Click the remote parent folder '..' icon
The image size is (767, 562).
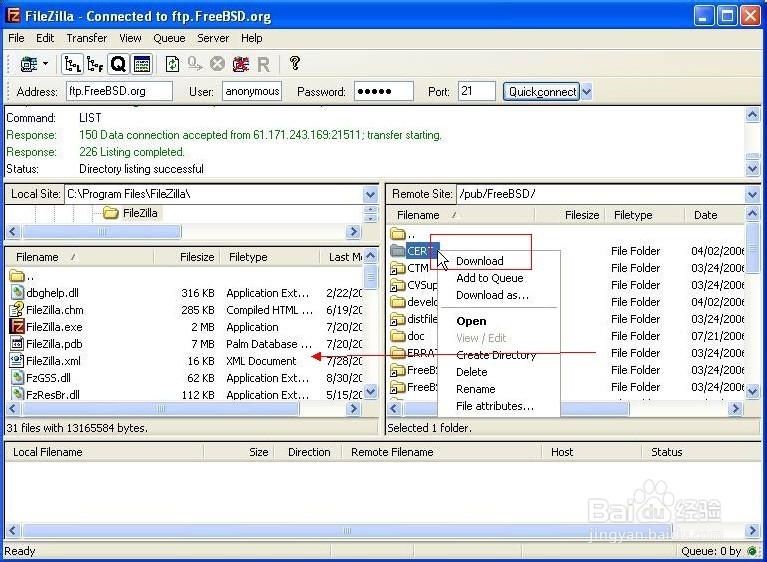398,234
